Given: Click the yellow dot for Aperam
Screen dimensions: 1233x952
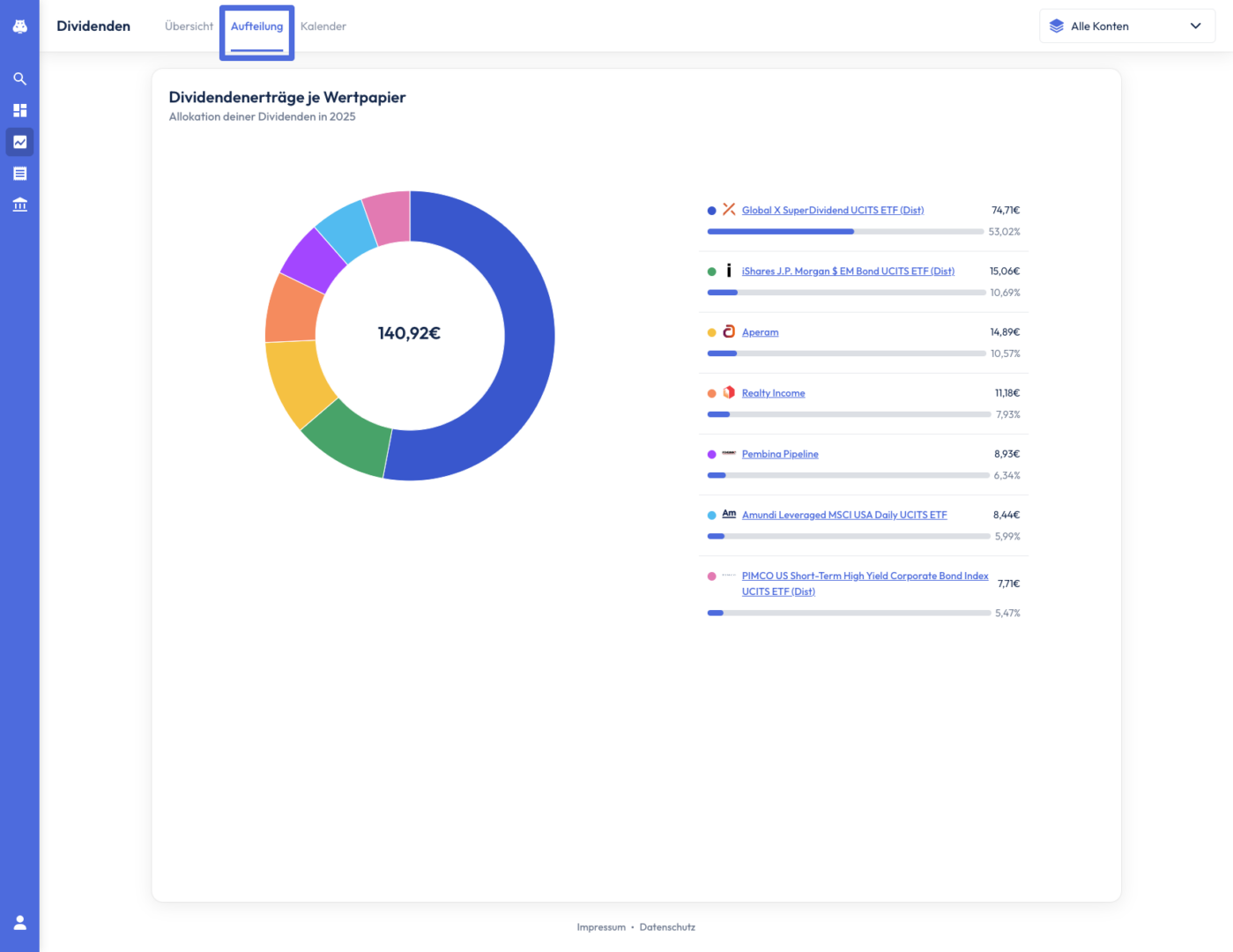Looking at the screenshot, I should click(x=711, y=332).
